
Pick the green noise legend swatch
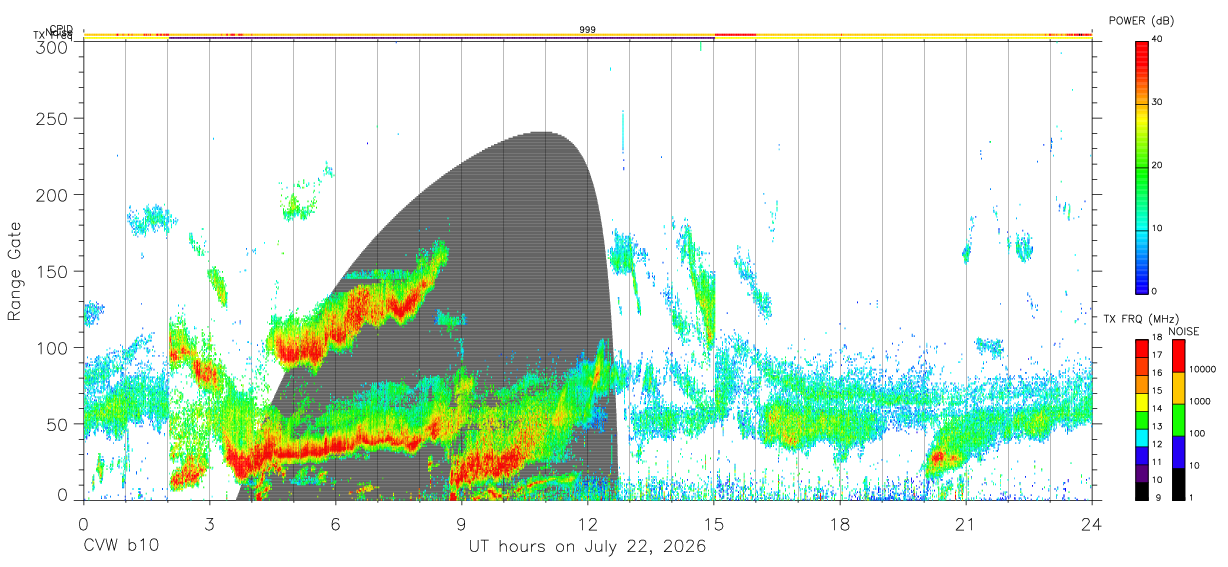coord(1178,420)
